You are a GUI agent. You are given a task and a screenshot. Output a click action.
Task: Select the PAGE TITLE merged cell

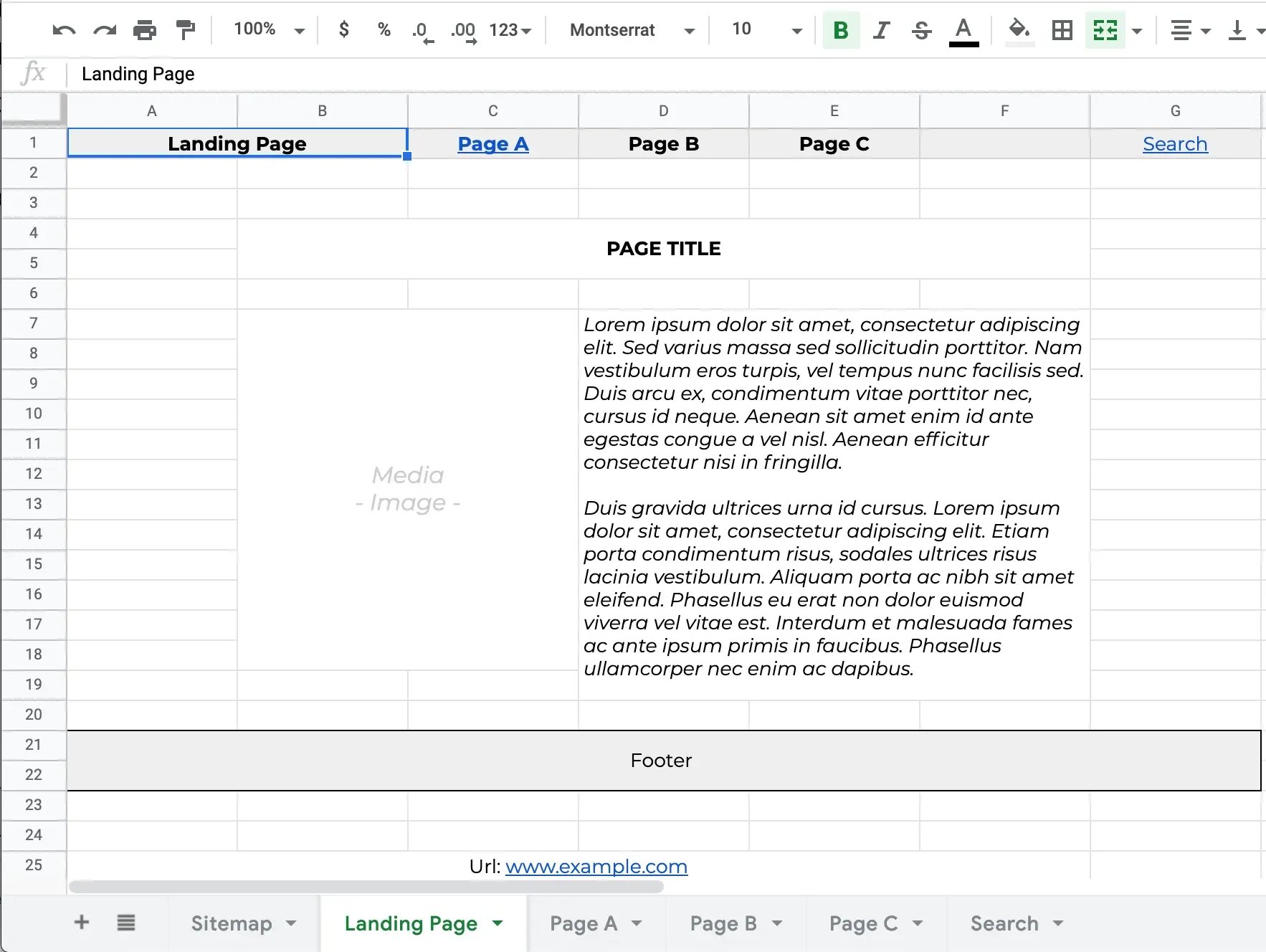(x=664, y=249)
